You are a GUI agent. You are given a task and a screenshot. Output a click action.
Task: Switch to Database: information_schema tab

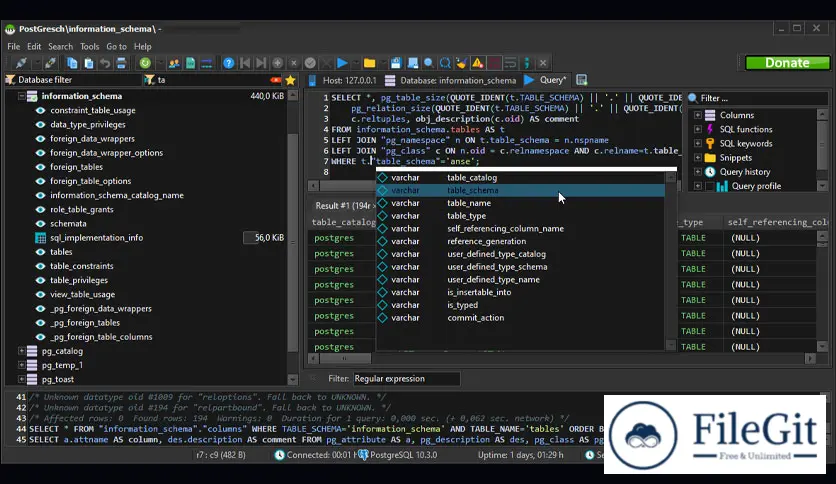(x=451, y=80)
